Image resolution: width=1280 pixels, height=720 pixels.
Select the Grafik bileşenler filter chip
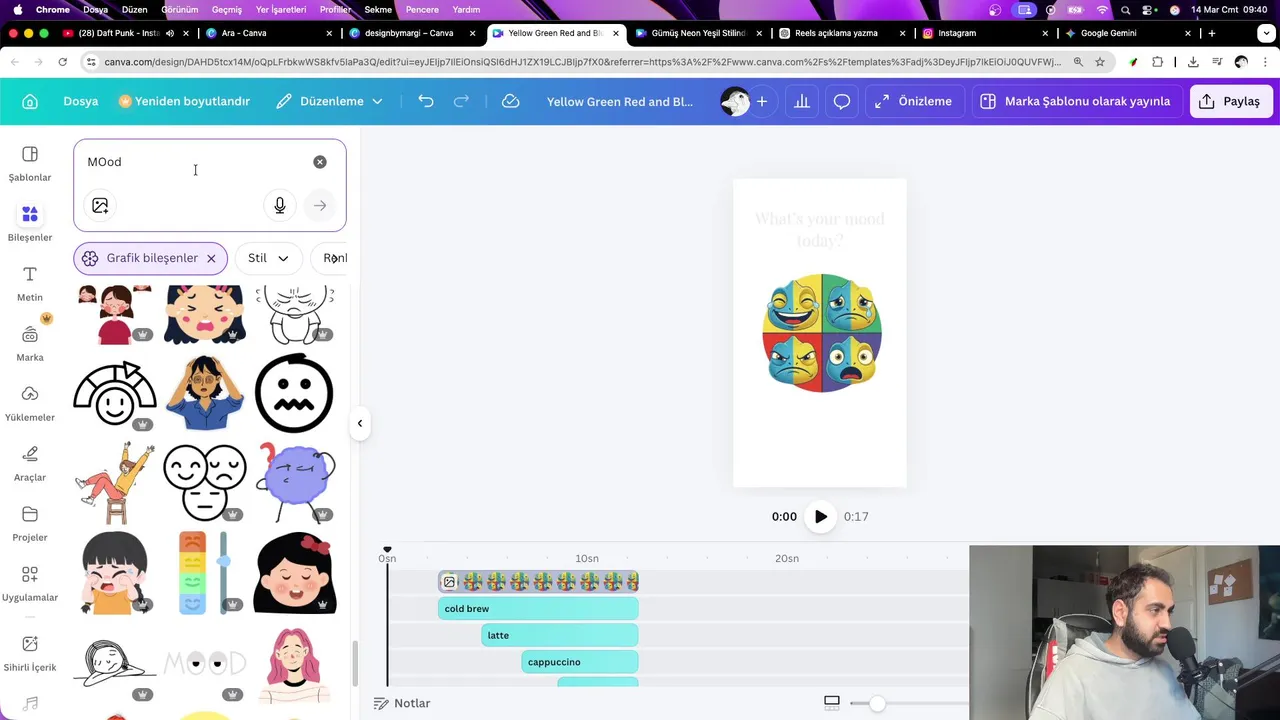(x=150, y=258)
